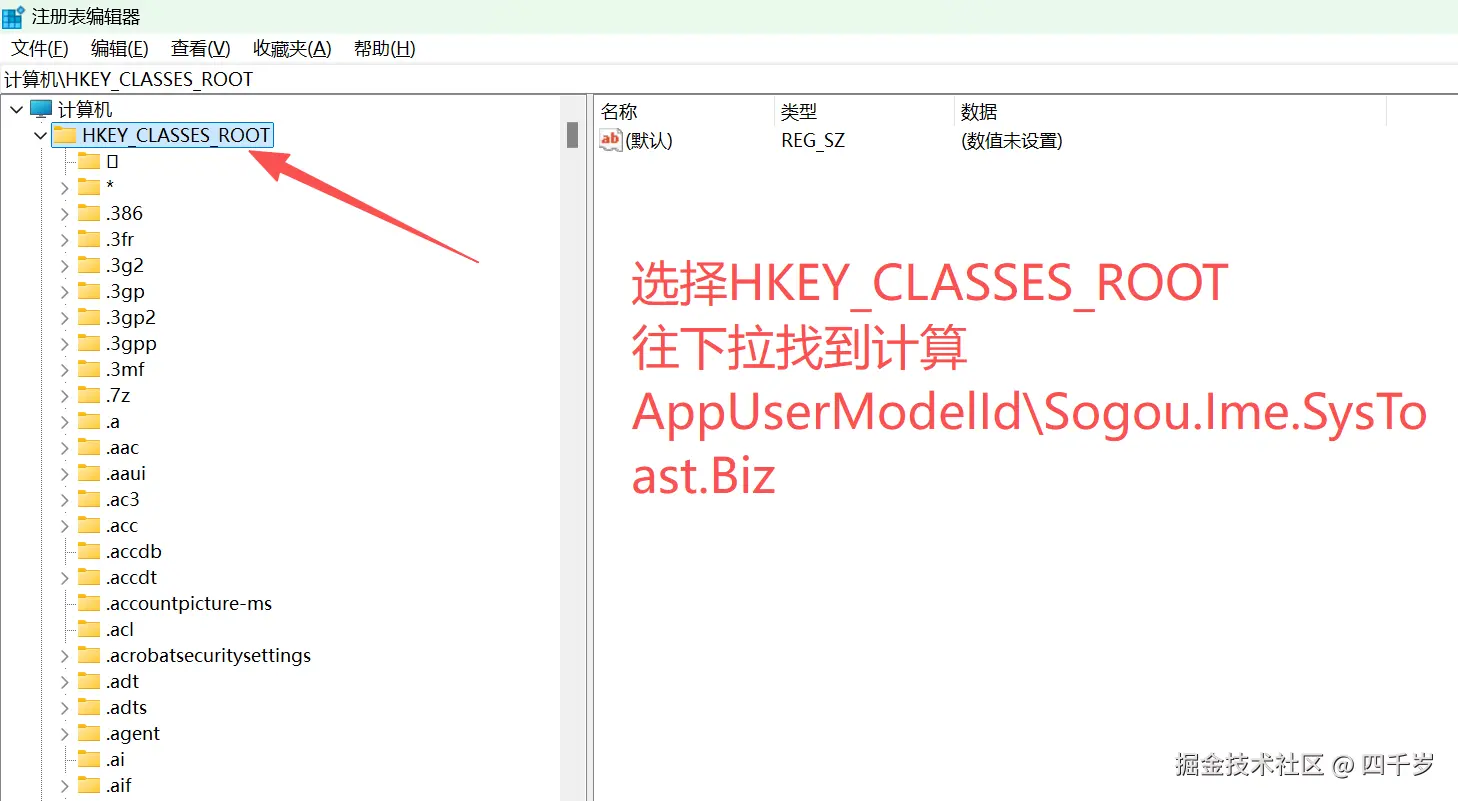Viewport: 1458px width, 801px height.
Task: Expand the .3gp tree node
Action: [x=63, y=291]
